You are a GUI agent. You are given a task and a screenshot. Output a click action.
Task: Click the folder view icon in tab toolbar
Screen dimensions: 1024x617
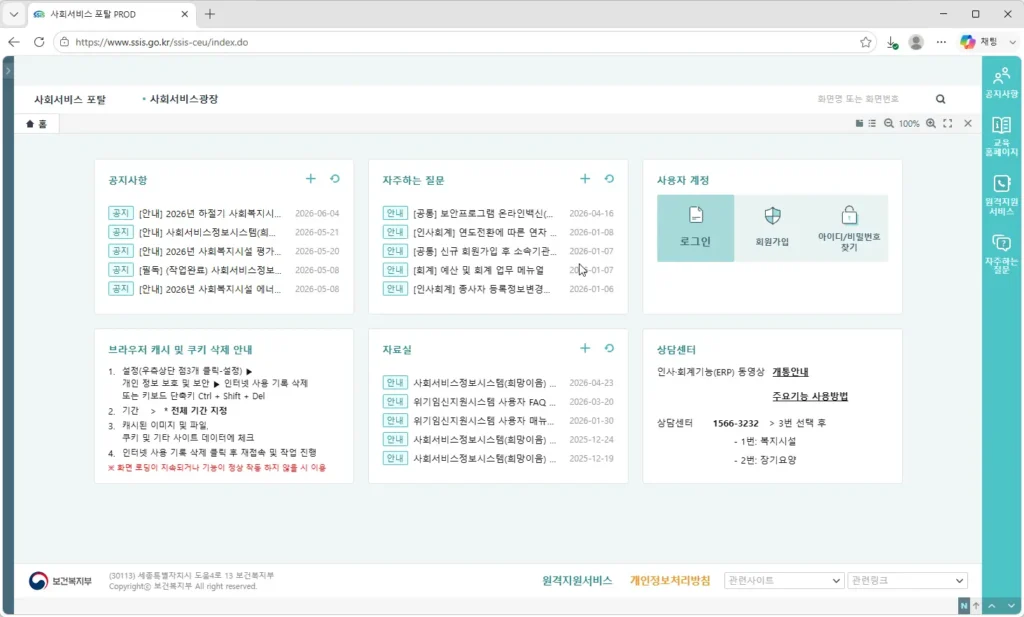(x=859, y=123)
